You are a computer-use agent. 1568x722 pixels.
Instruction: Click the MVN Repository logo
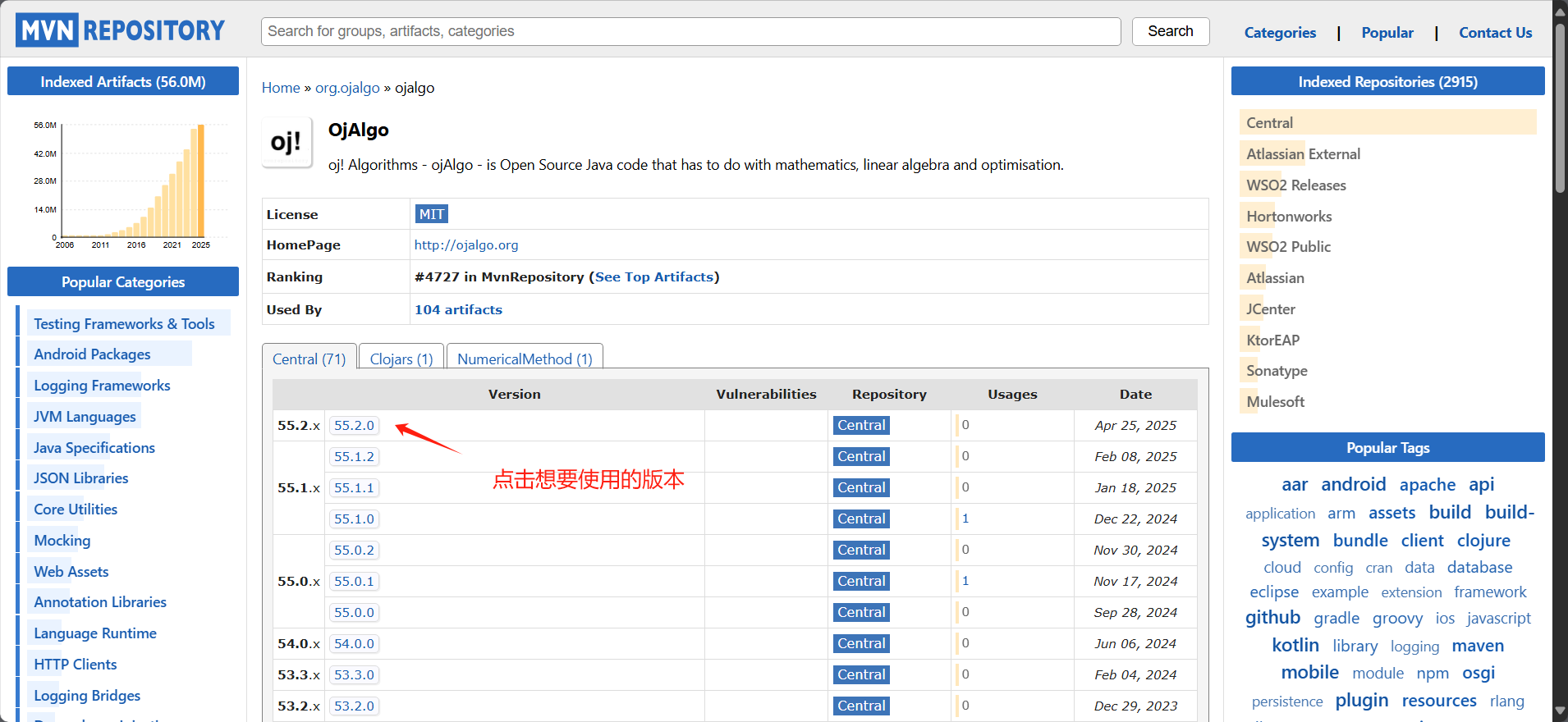click(x=120, y=30)
